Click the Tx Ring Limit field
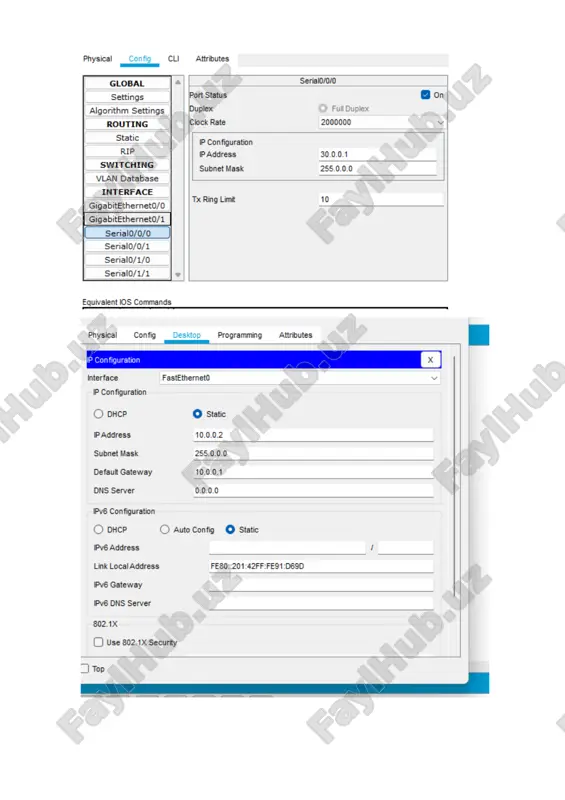The width and height of the screenshot is (565, 800). (x=381, y=199)
